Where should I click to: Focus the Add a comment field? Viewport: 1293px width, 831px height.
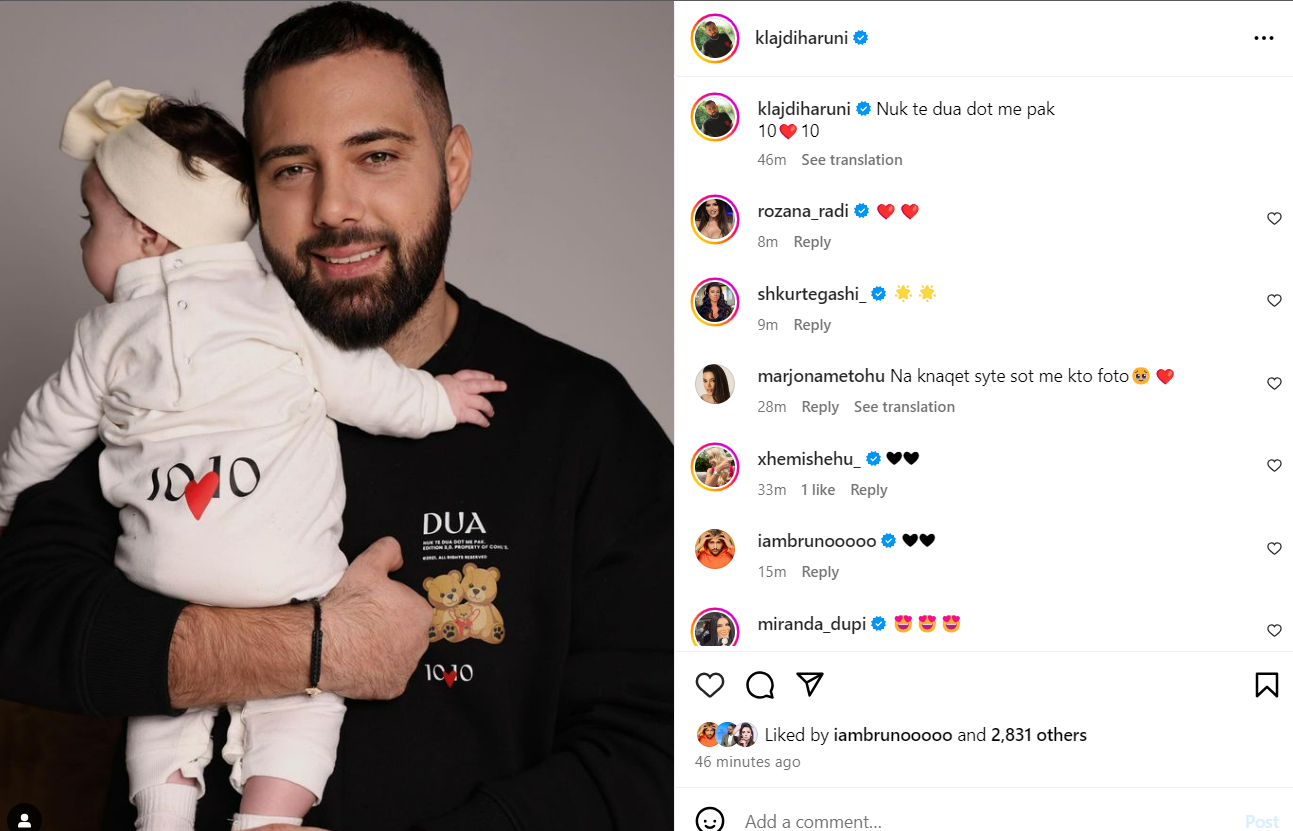[985, 821]
